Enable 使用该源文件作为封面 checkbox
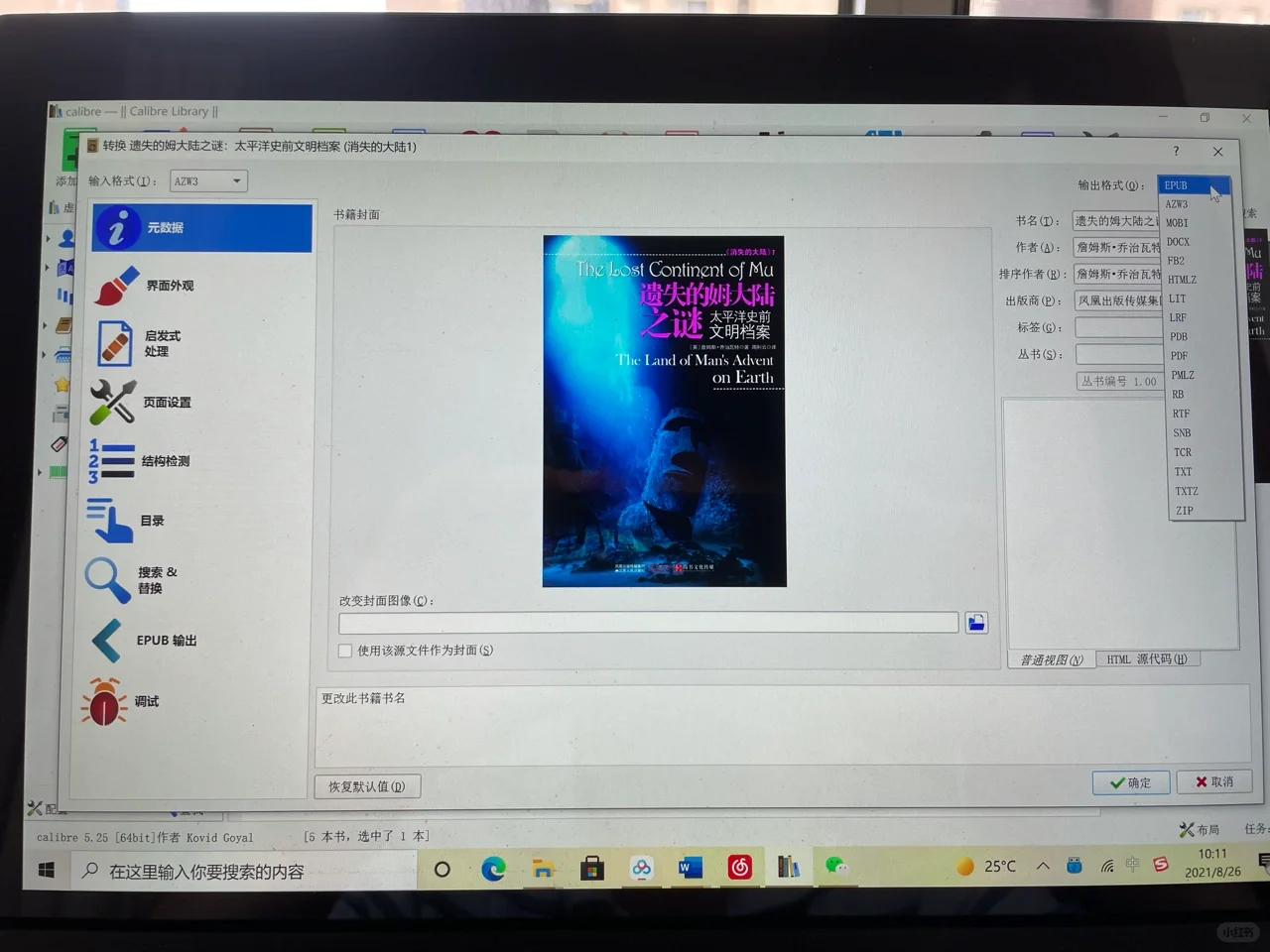Image resolution: width=1270 pixels, height=952 pixels. [x=345, y=651]
